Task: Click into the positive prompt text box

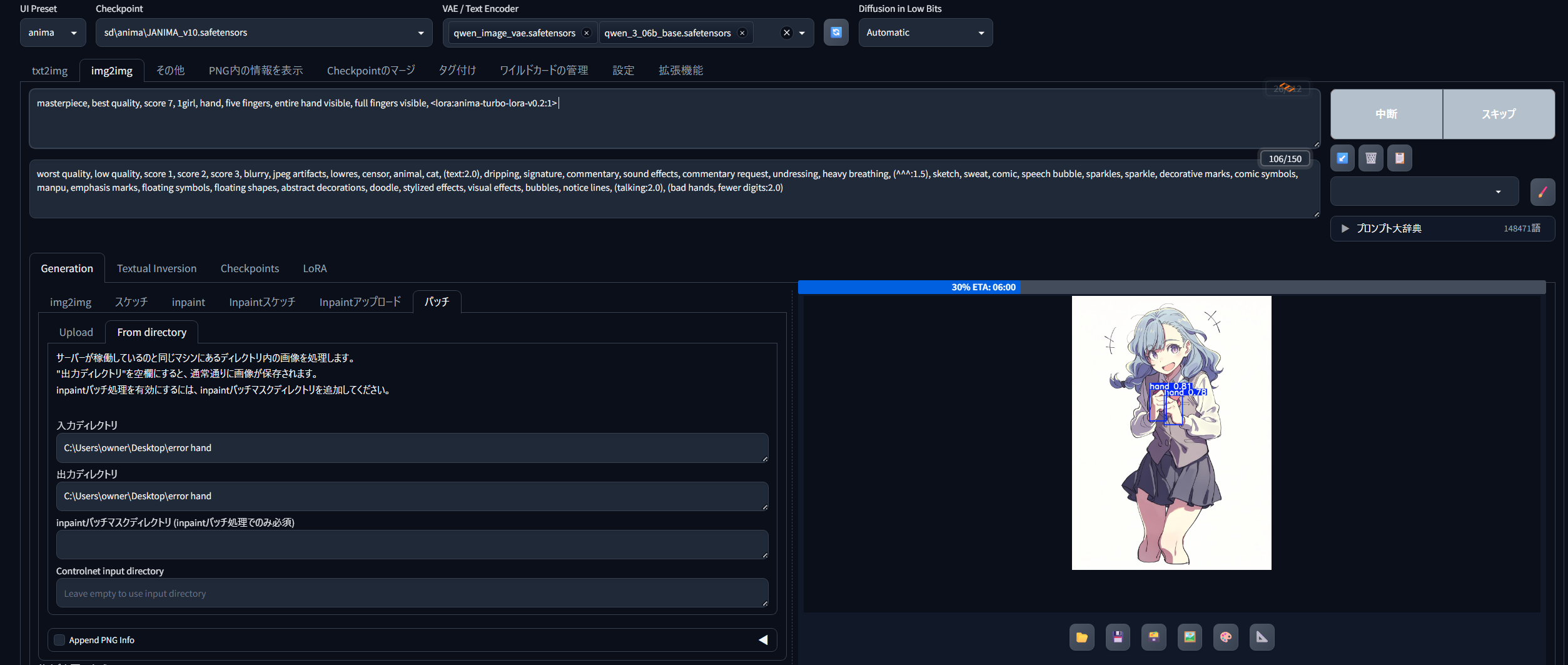Action: 674,118
